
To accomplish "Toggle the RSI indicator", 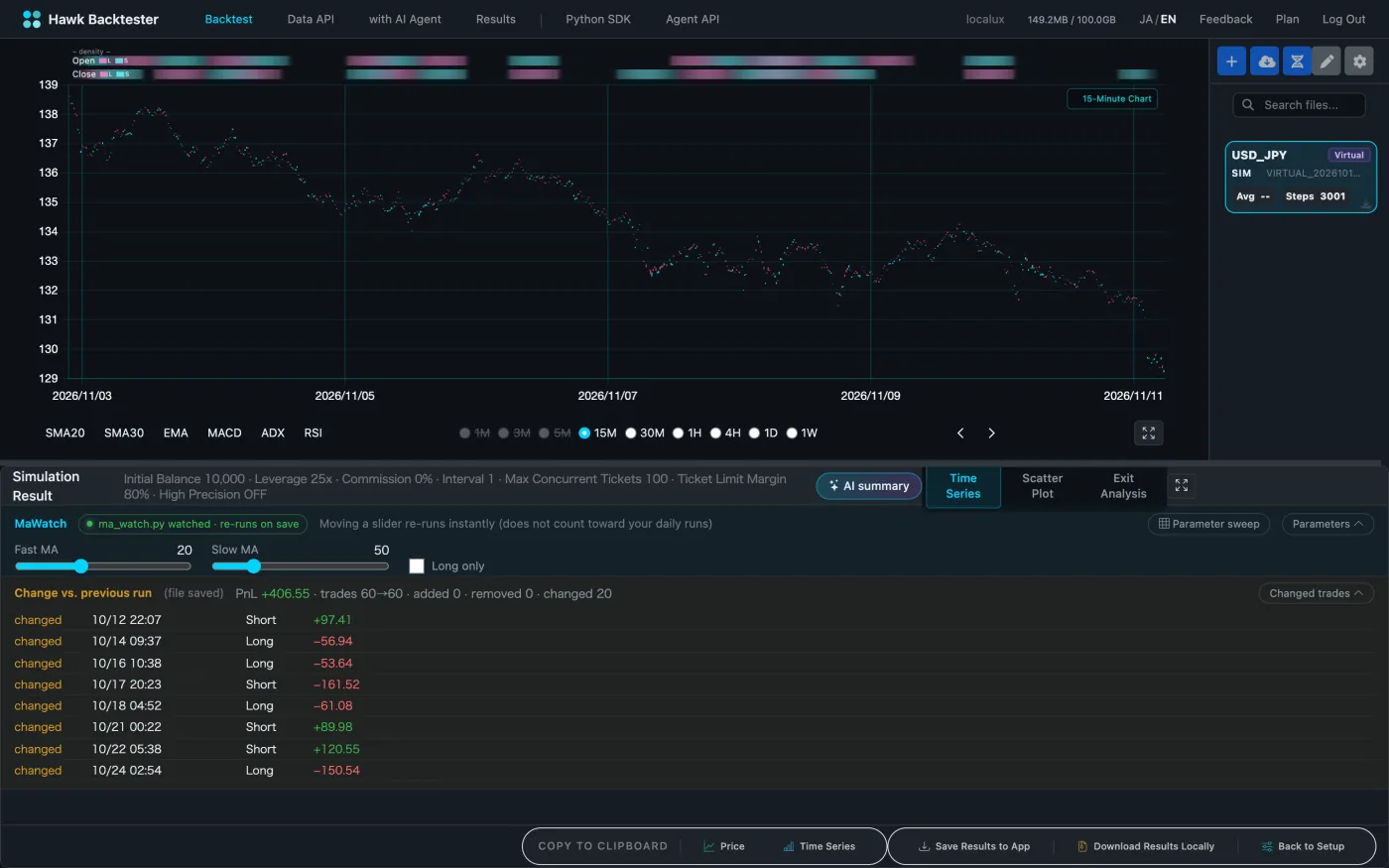I will pos(314,434).
